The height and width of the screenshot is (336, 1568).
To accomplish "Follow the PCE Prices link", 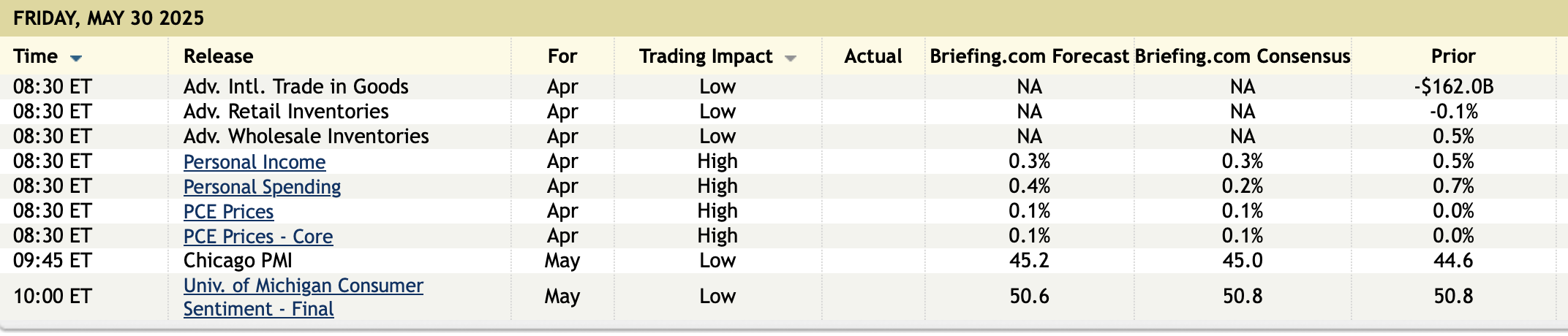I will [228, 211].
